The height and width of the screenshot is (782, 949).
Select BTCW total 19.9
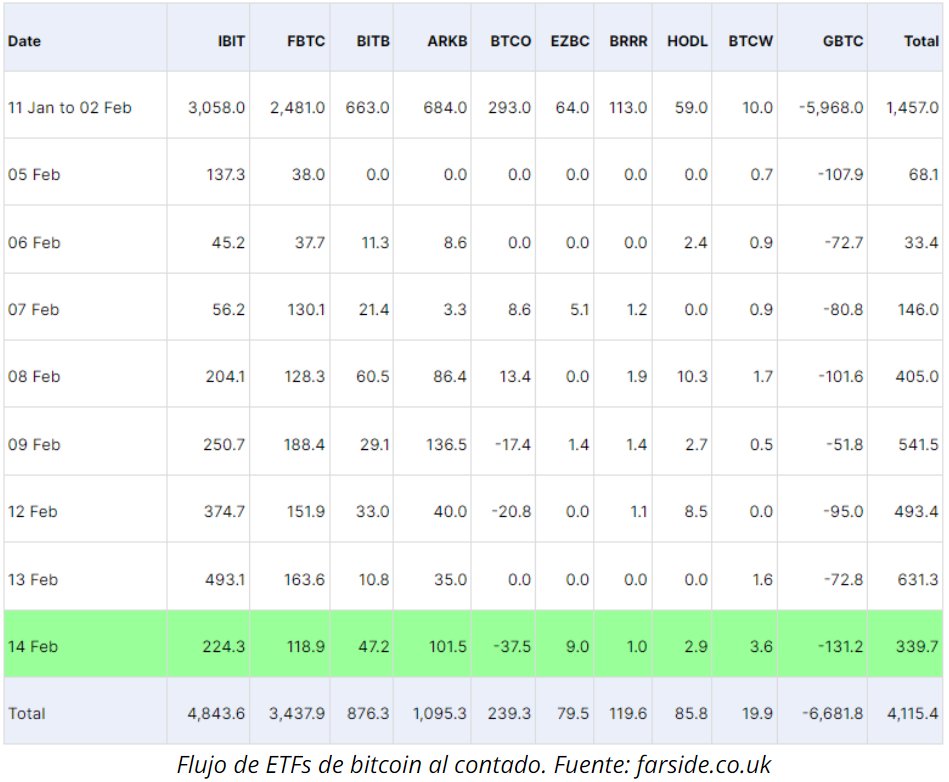pyautogui.click(x=758, y=714)
